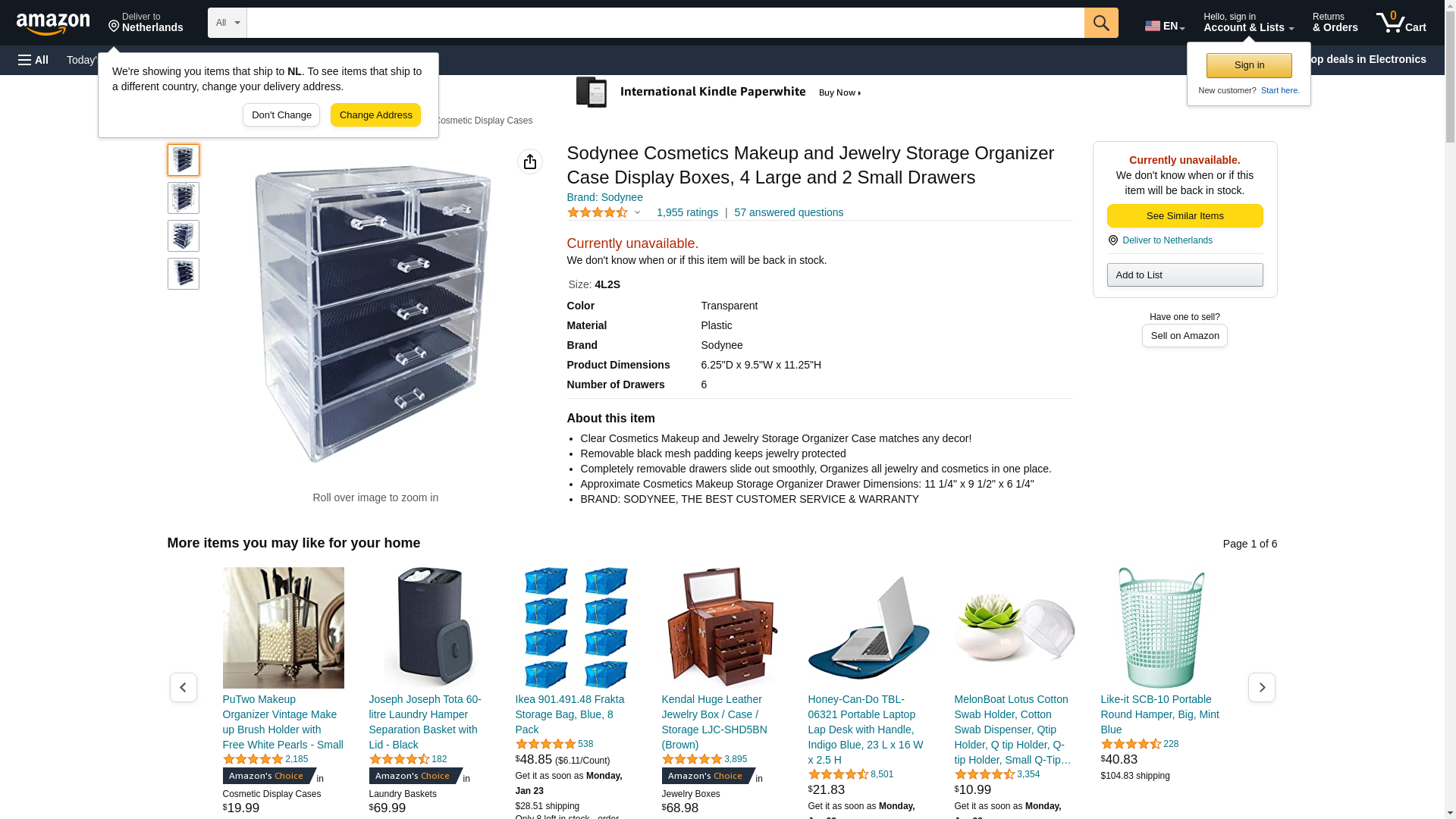Click the See Similar Items button
1456x819 pixels.
[x=1185, y=216]
